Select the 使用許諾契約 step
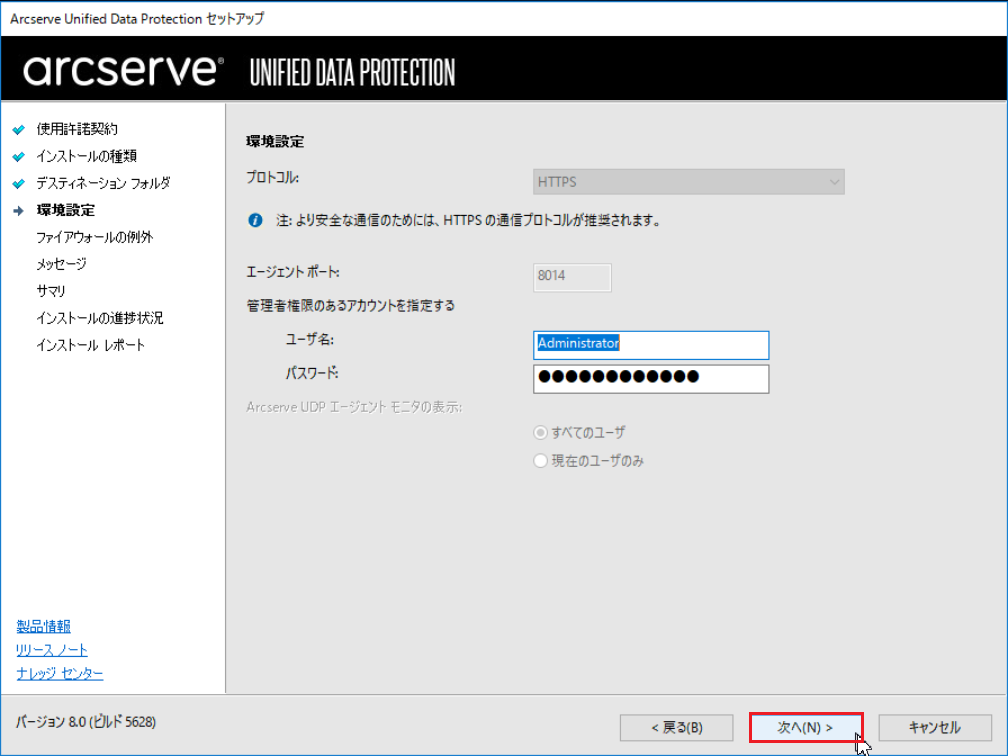 77,129
